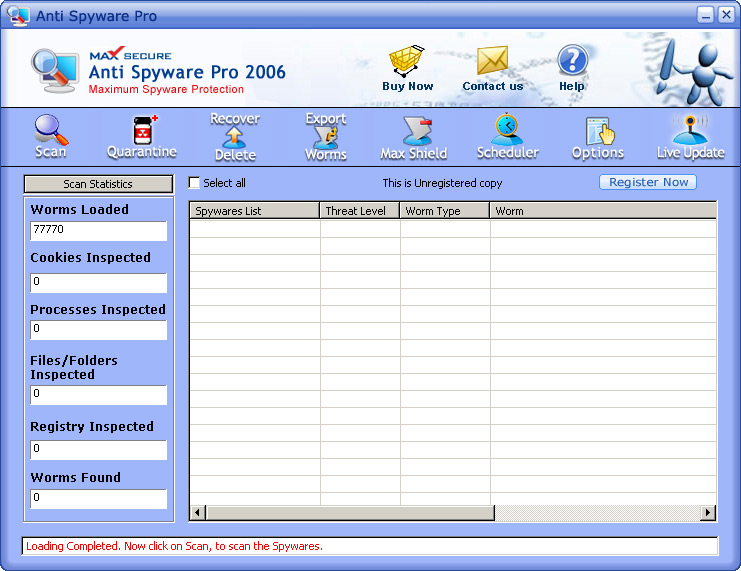
Task: Click the Spywares List column header
Action: [x=254, y=211]
